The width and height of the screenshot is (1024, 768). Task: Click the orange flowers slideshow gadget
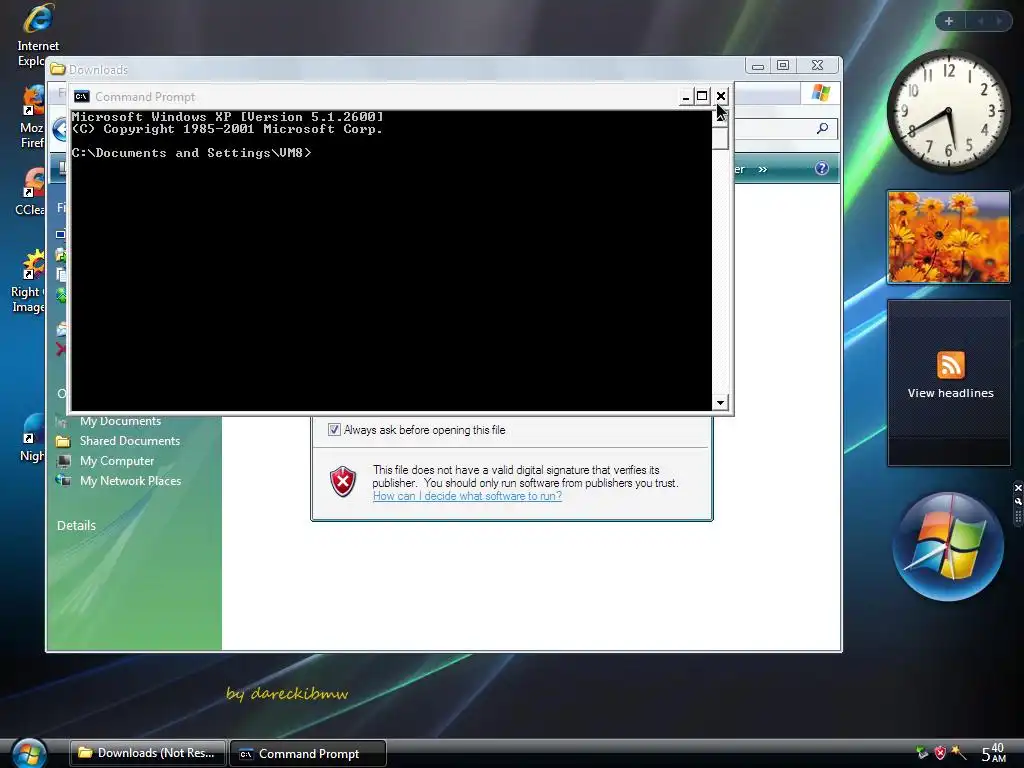(x=948, y=237)
